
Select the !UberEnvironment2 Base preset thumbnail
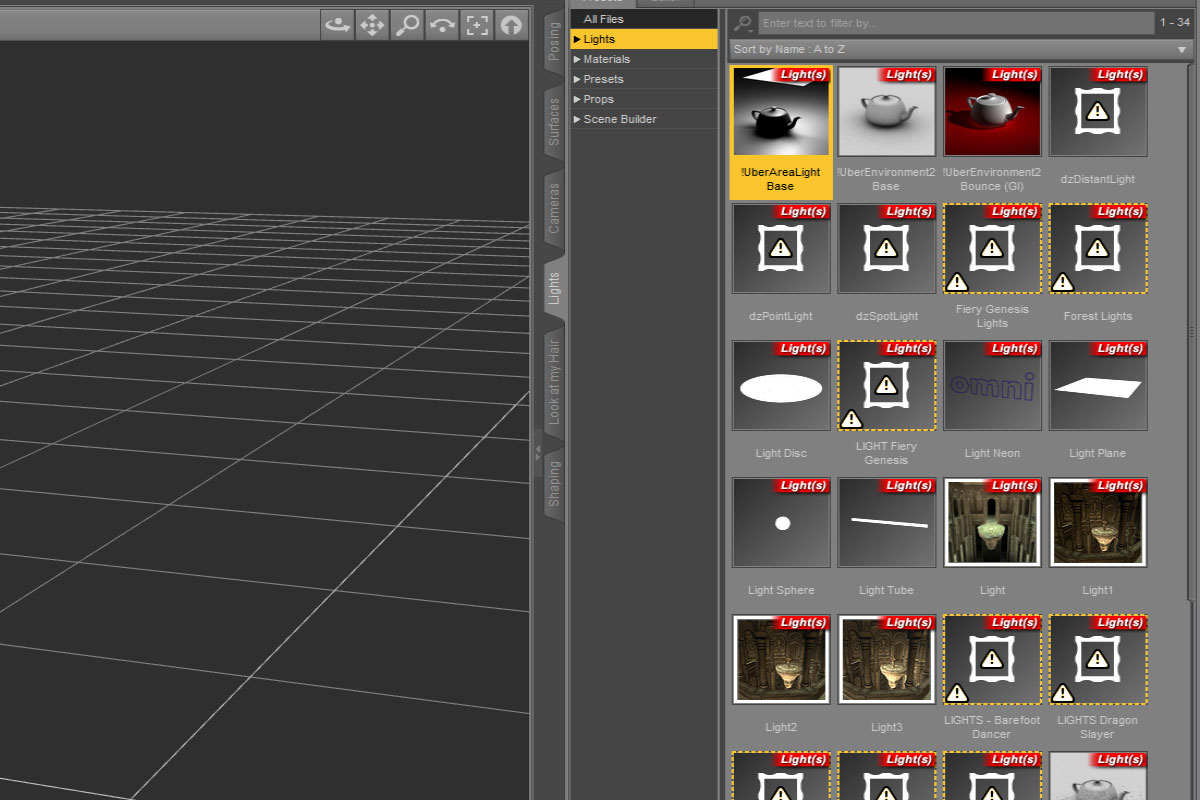point(886,111)
